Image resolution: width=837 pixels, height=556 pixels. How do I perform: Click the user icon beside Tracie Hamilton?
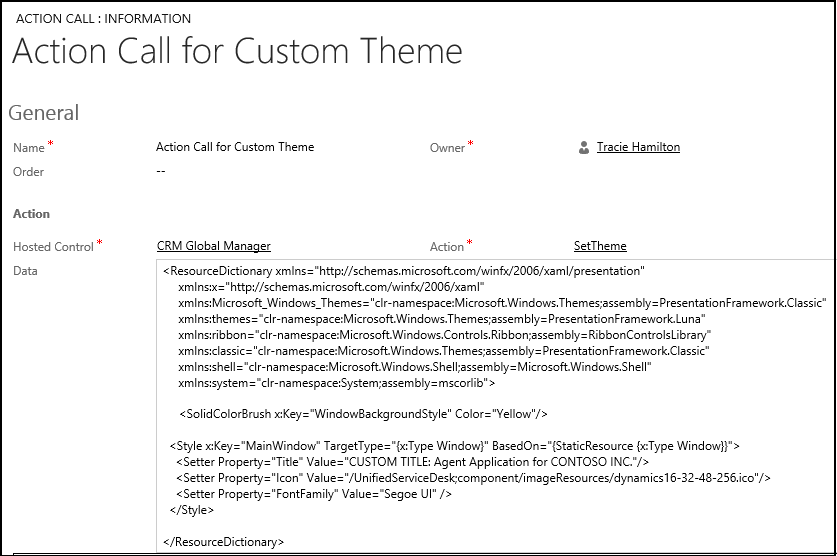coord(584,148)
